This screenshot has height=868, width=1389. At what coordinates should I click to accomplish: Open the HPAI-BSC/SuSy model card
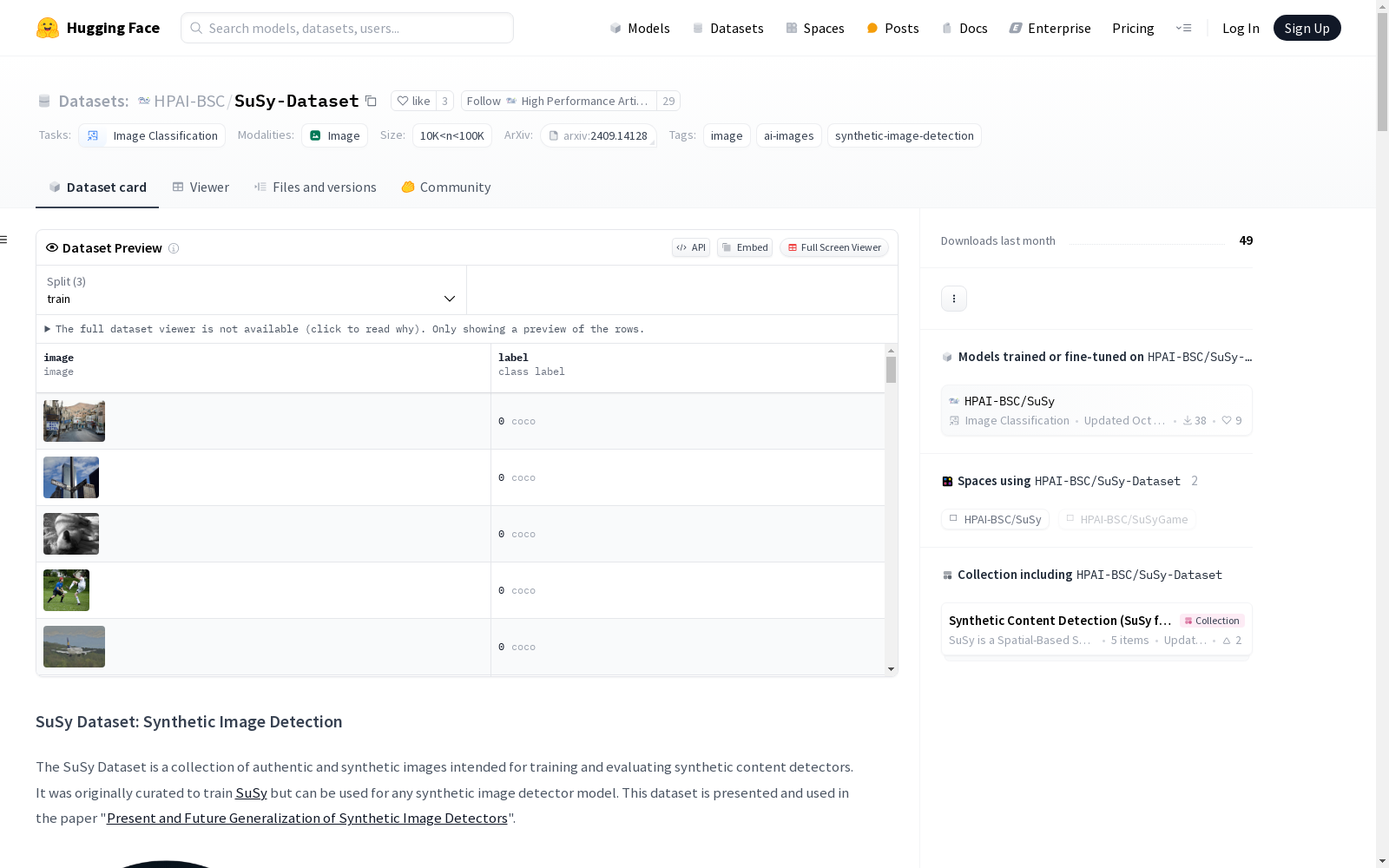coord(1096,411)
